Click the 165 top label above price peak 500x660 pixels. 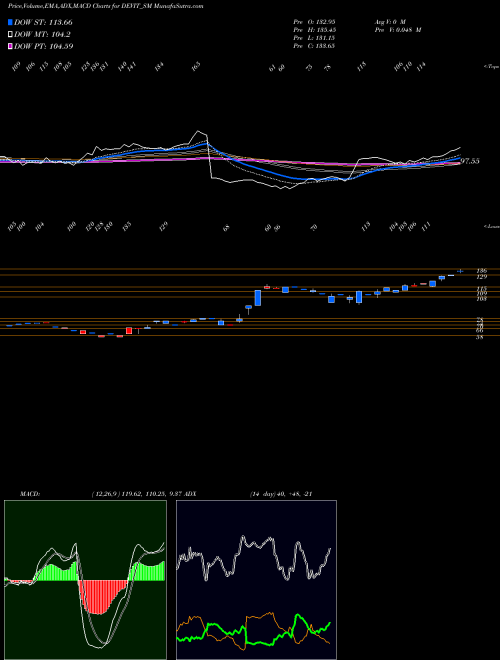click(196, 67)
